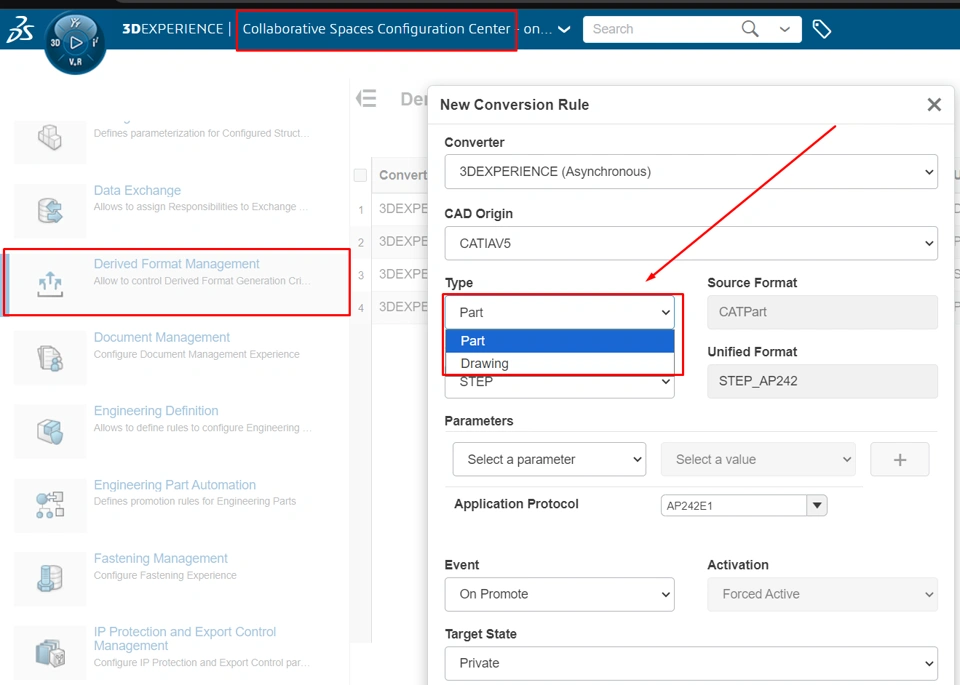
Task: Click the Fastening Management icon
Action: coord(50,578)
